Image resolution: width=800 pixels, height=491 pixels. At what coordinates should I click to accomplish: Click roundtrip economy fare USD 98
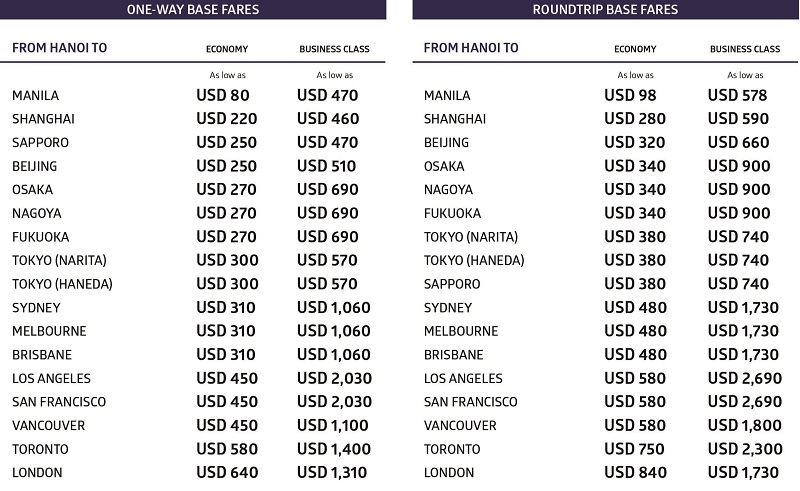tap(633, 96)
